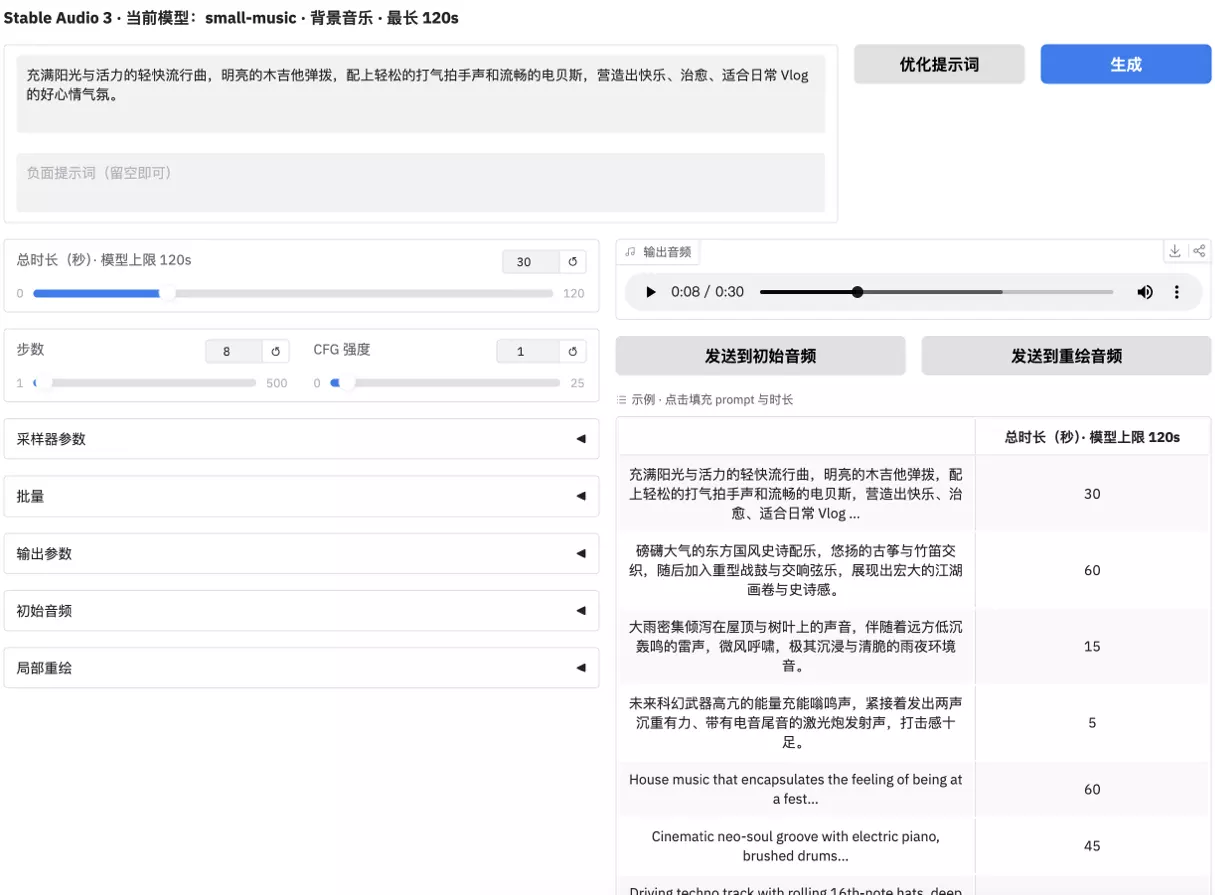Select the Cinematic neo-soul groove example
The height and width of the screenshot is (895, 1215).
click(x=796, y=846)
